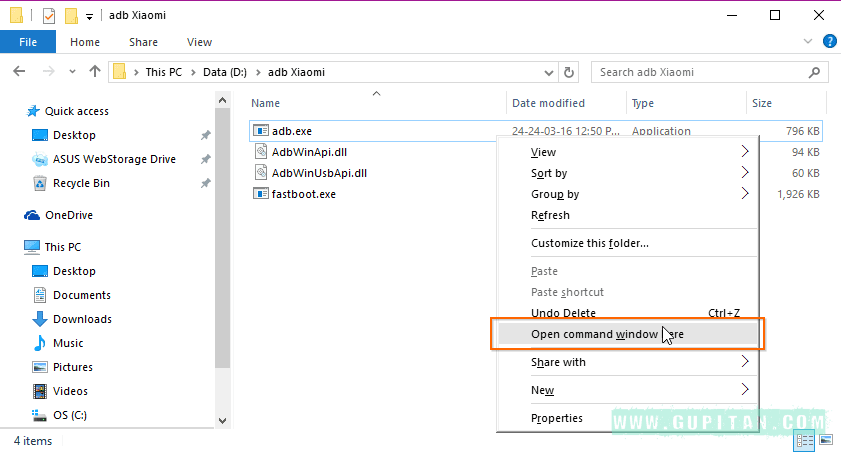Expand the New submenu arrow
This screenshot has height=452, width=841.
(x=744, y=390)
